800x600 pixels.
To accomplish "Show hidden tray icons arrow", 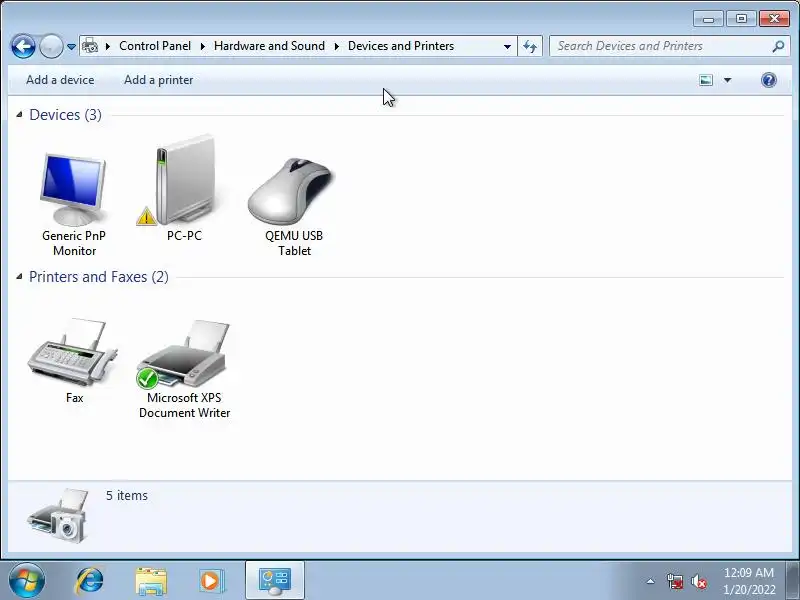I will click(650, 581).
